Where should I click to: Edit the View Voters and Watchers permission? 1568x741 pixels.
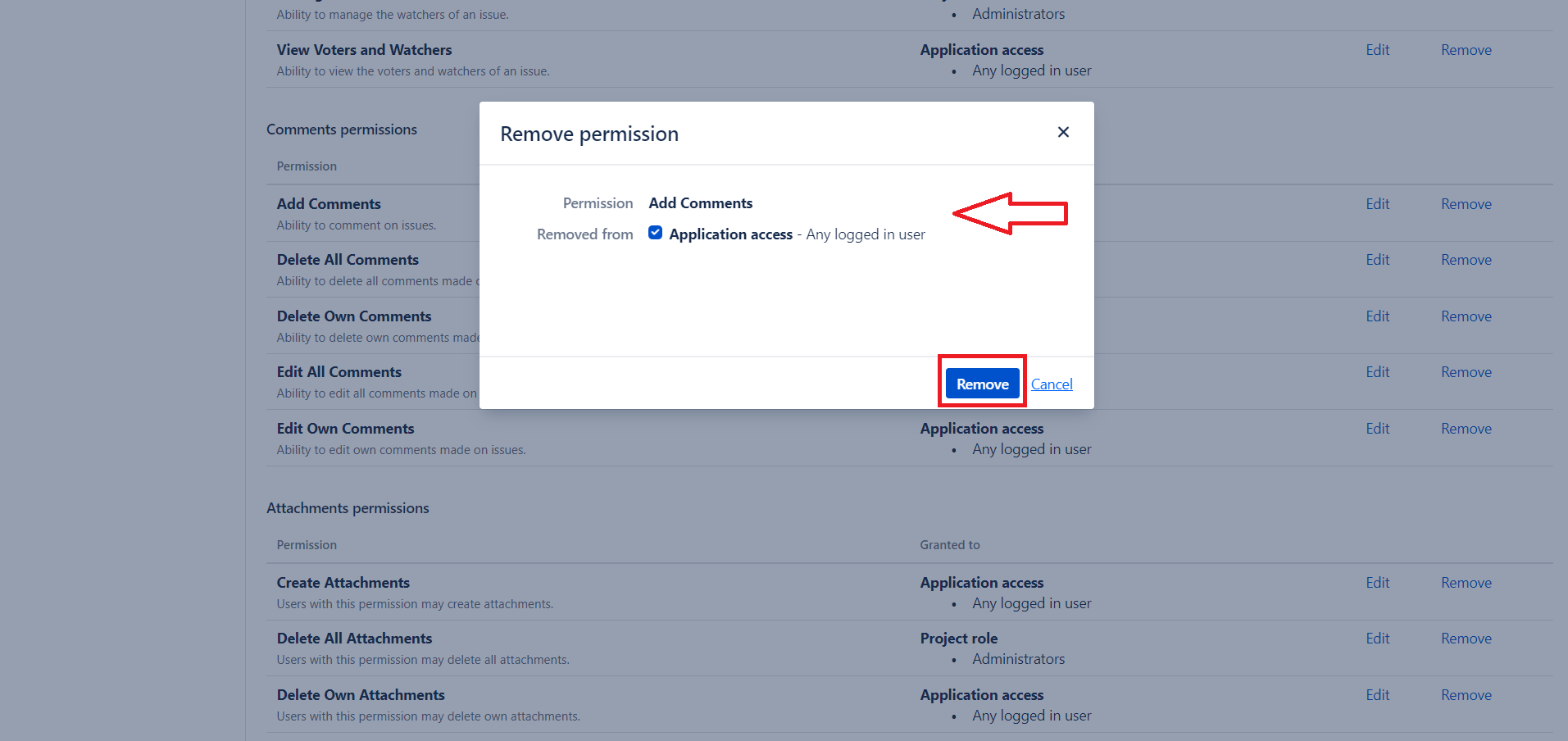1377,50
